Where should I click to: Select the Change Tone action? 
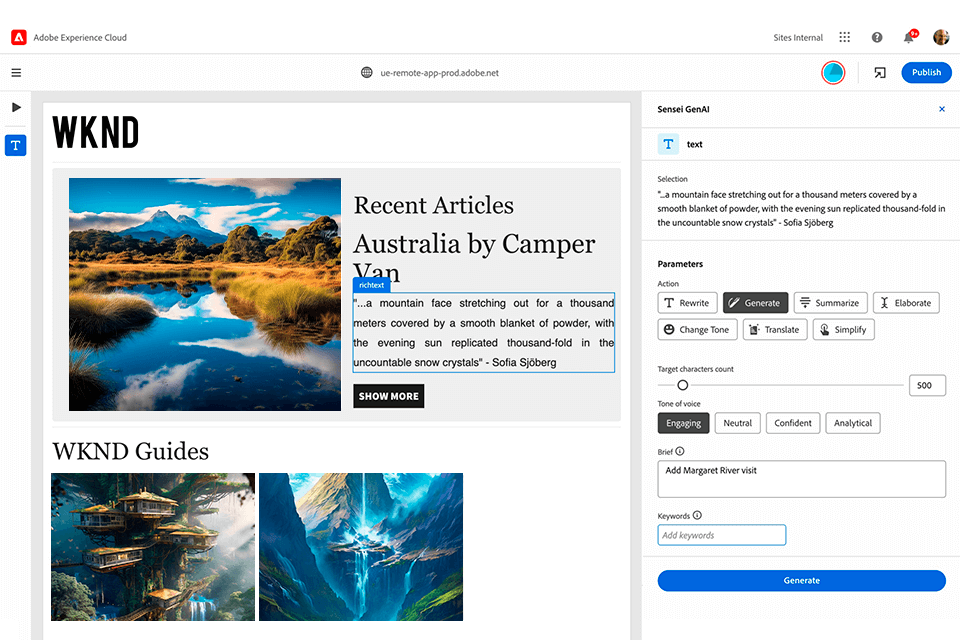click(697, 329)
